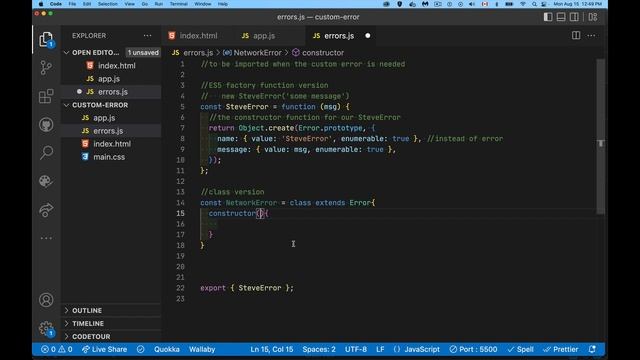Click the 1 unsaved badge
640x360 pixels.
(x=143, y=53)
